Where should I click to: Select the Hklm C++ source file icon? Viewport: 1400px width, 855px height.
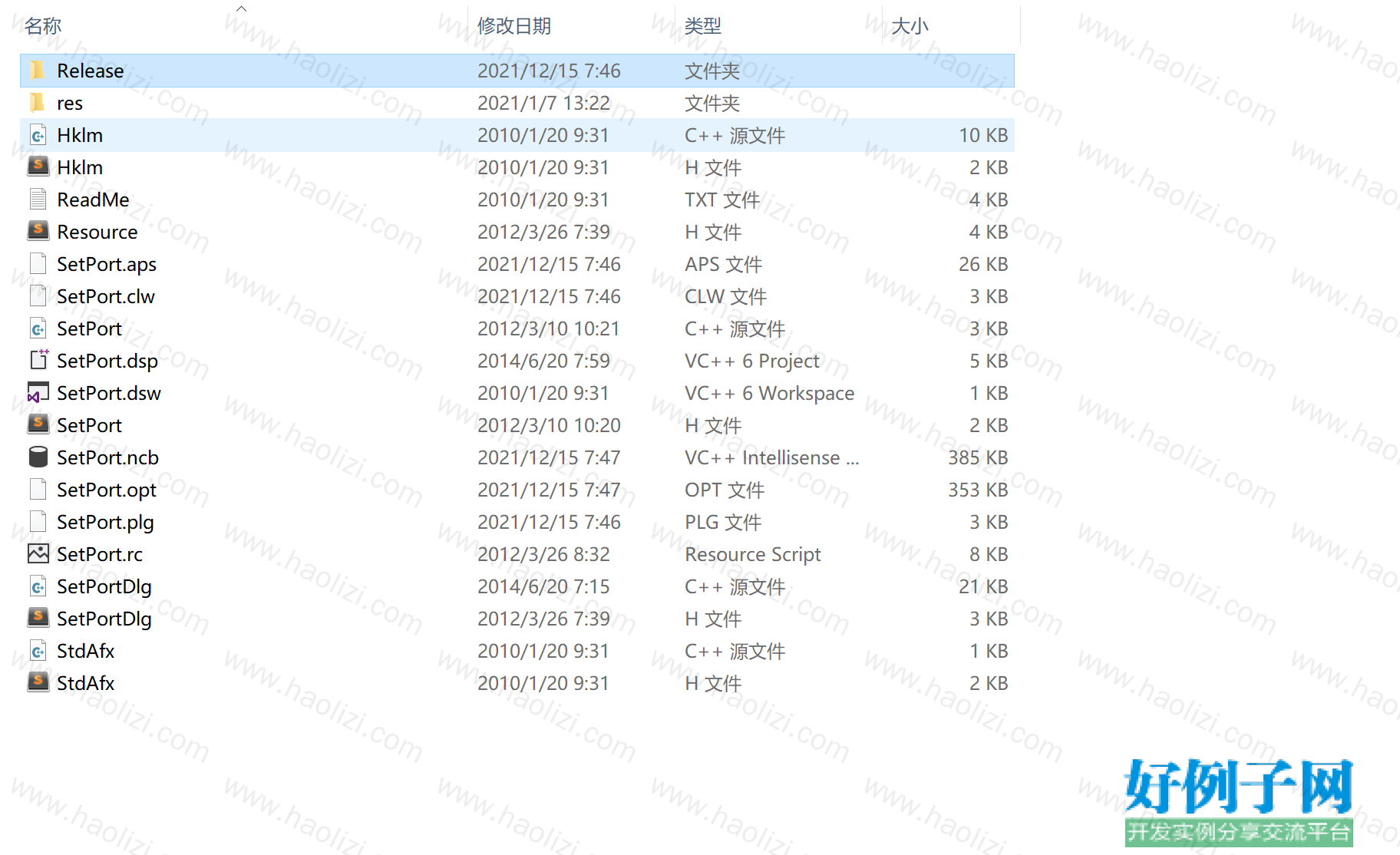tap(38, 135)
